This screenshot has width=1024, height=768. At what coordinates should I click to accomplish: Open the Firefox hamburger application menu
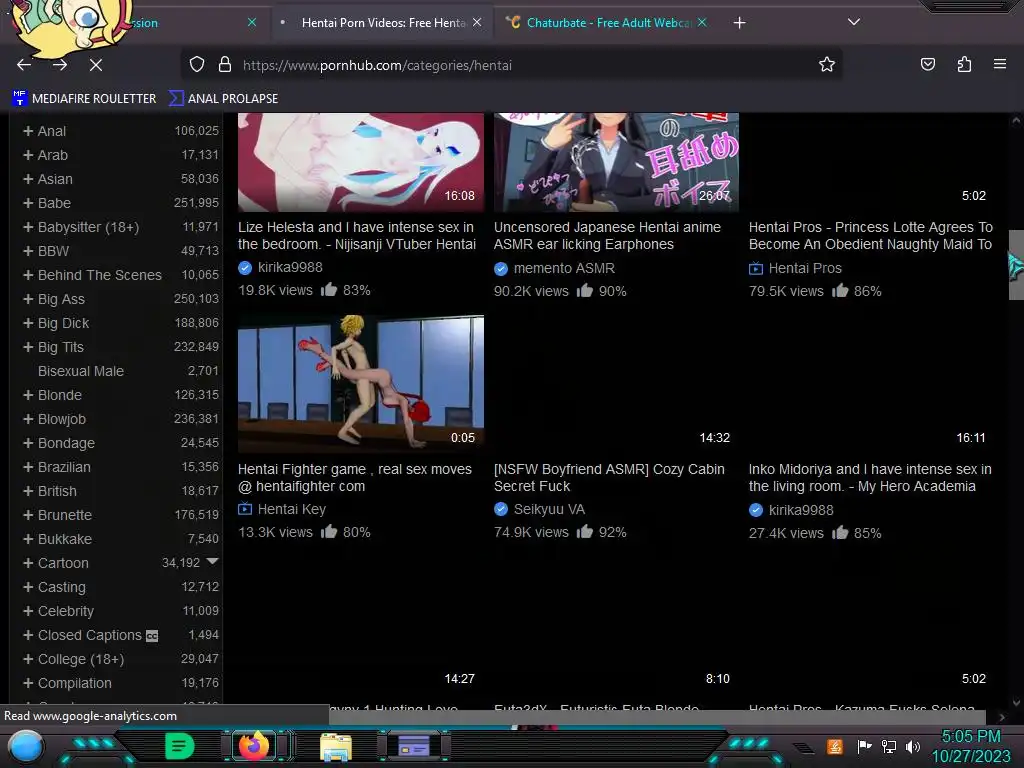tap(999, 64)
